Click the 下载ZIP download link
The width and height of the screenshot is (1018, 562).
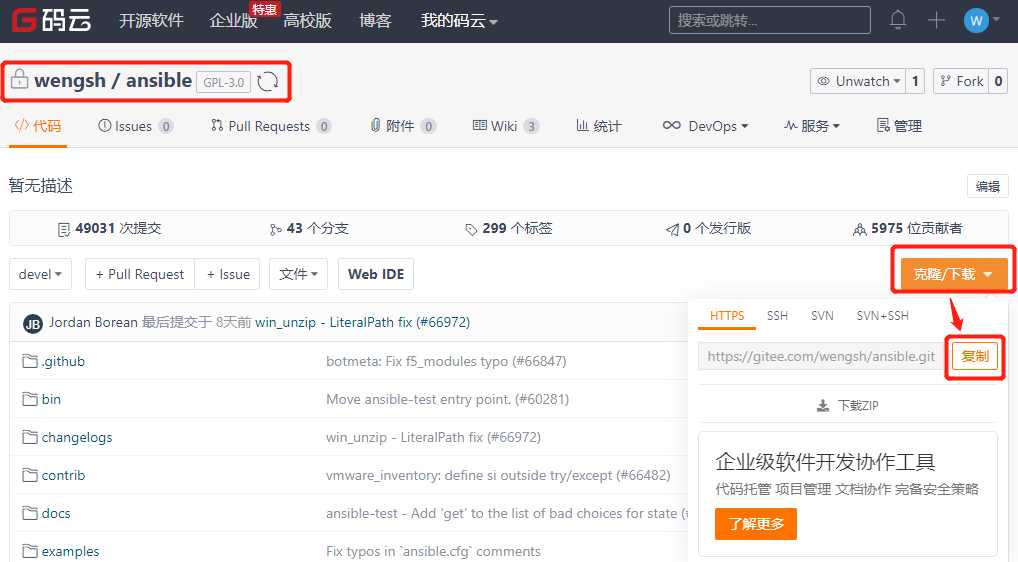847,406
